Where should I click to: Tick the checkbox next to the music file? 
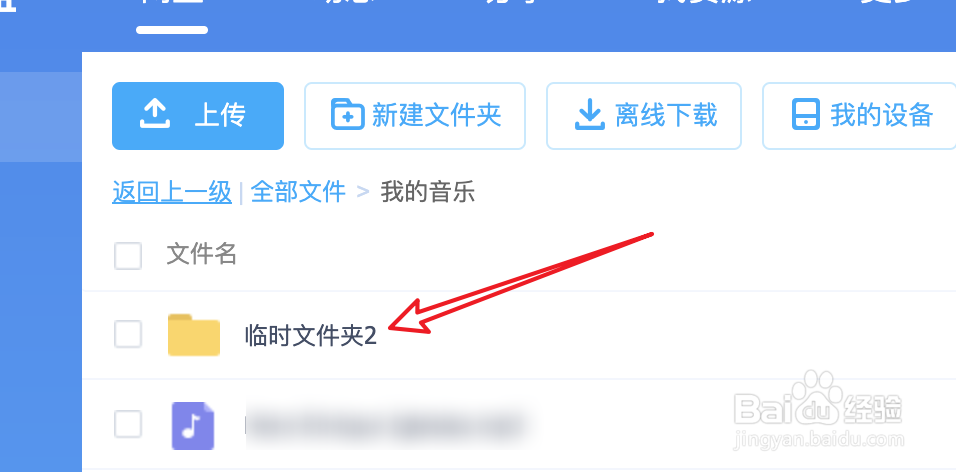(128, 424)
